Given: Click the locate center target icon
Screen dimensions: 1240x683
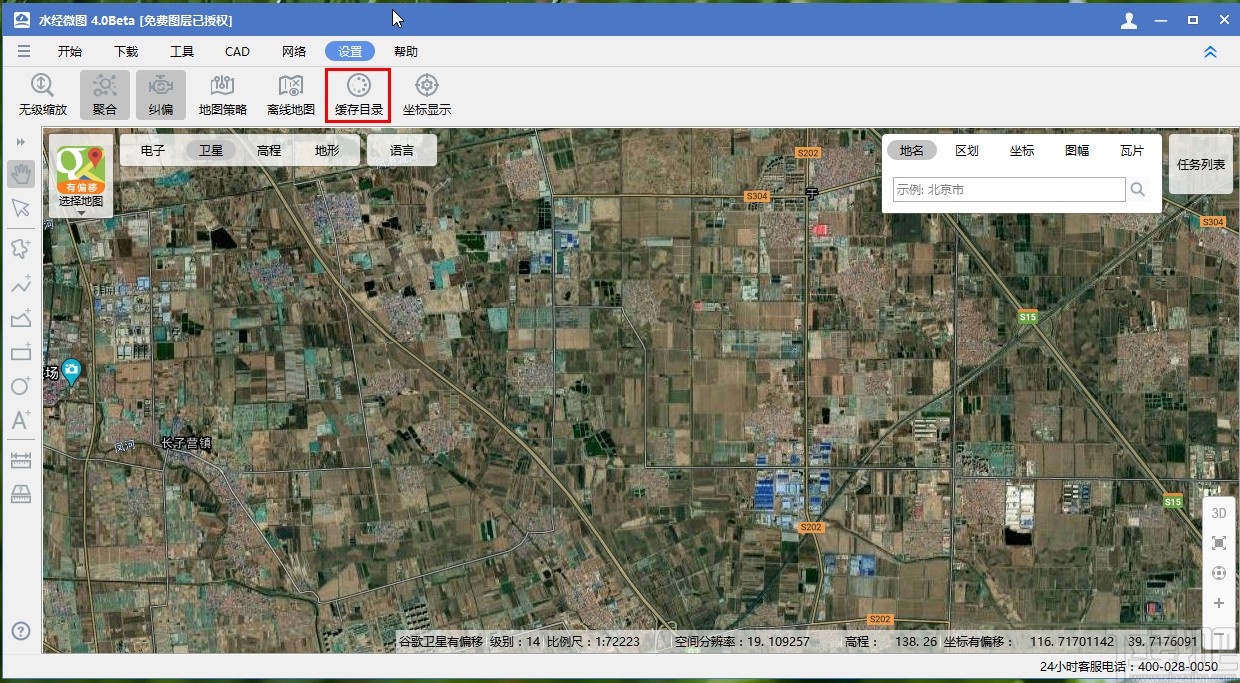Looking at the screenshot, I should tap(1219, 573).
